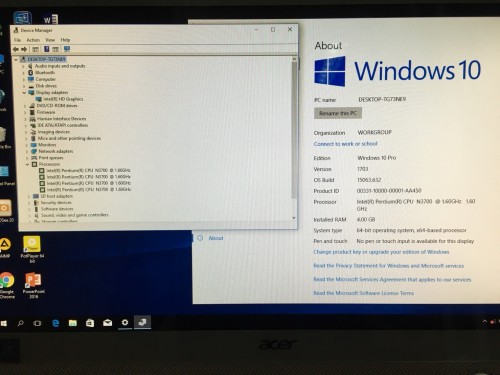This screenshot has height=375, width=500.
Task: Launch the PowerPoint desktop shortcut
Action: (33, 285)
